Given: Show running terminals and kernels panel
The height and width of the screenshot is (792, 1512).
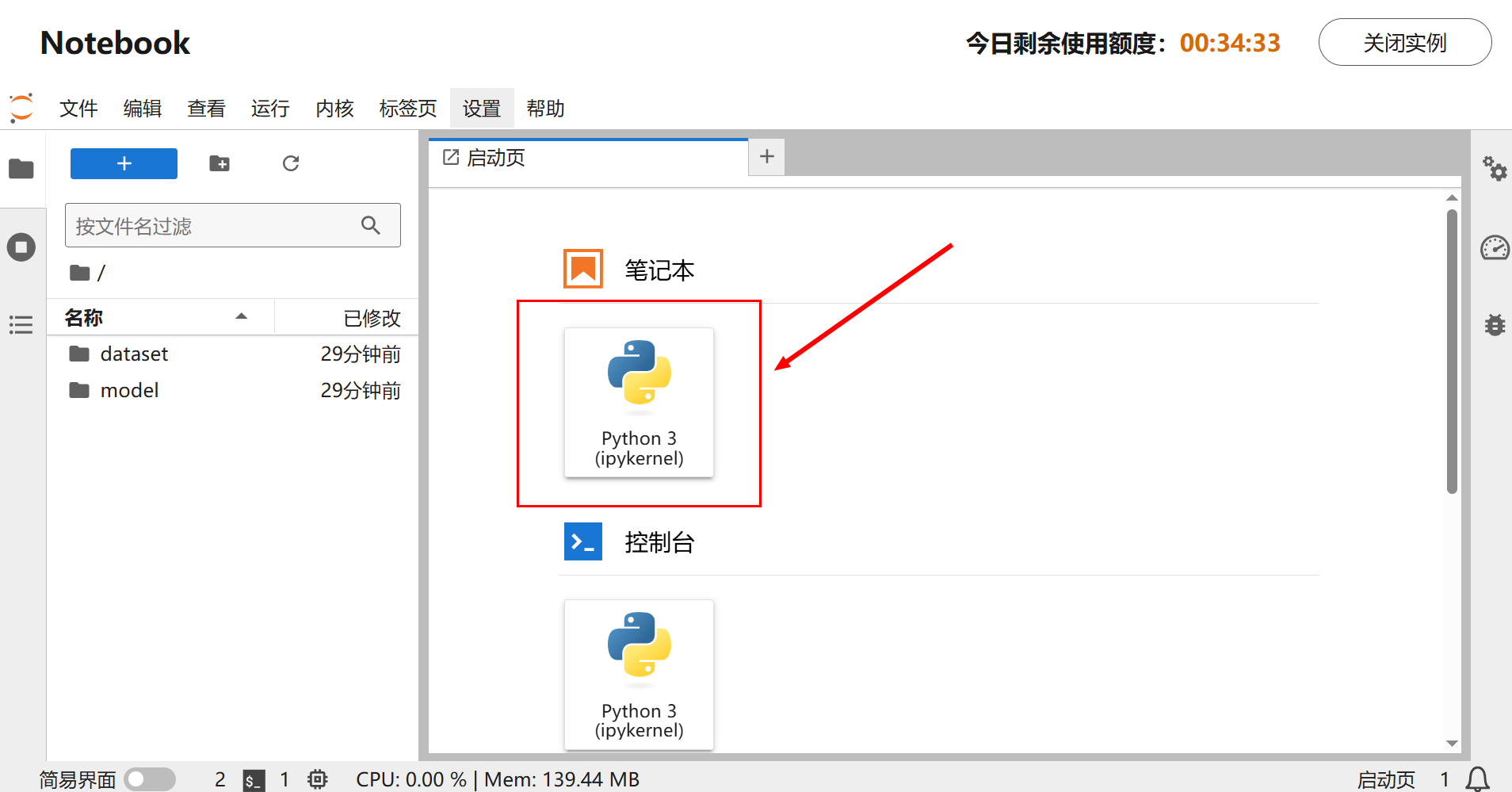Looking at the screenshot, I should click(x=21, y=247).
